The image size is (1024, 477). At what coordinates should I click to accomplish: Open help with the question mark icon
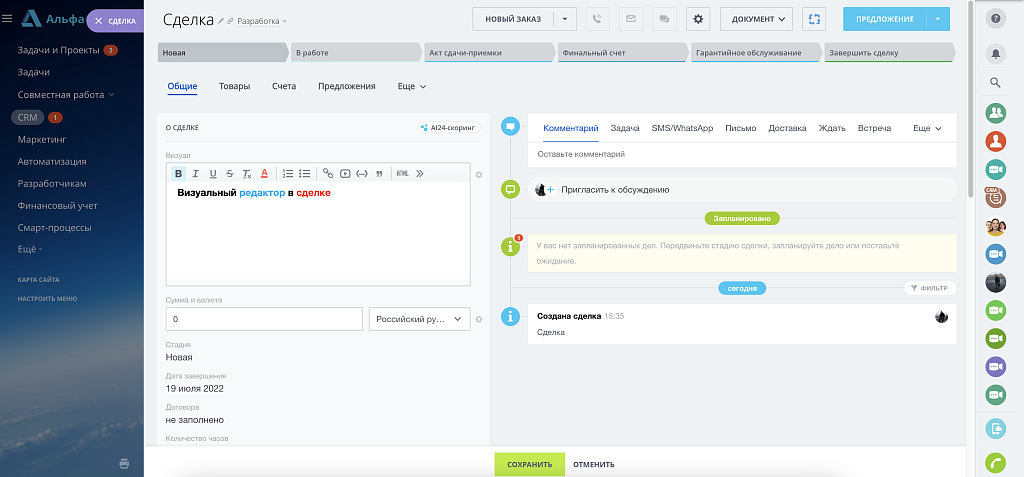[x=995, y=18]
